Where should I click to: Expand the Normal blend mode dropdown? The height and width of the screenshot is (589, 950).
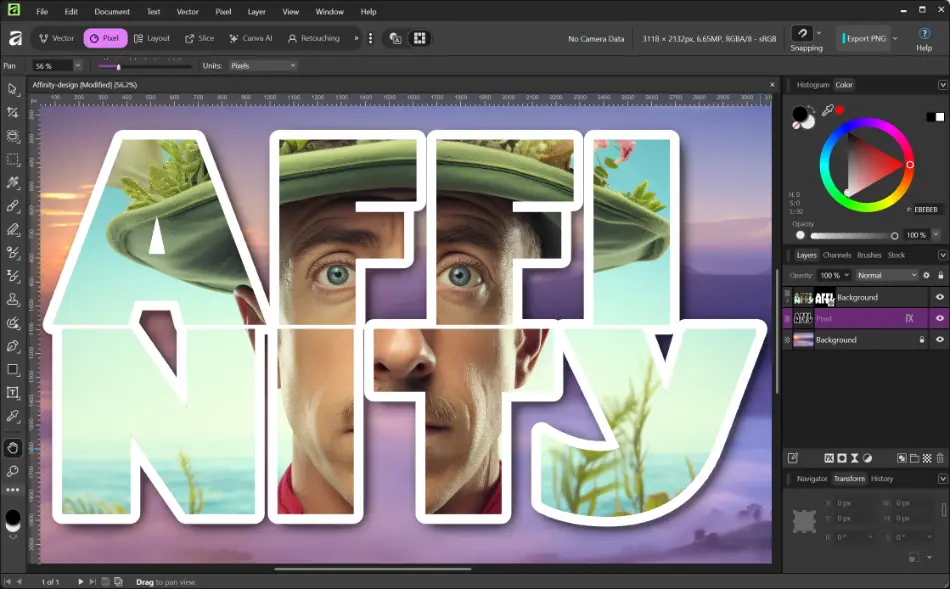886,275
